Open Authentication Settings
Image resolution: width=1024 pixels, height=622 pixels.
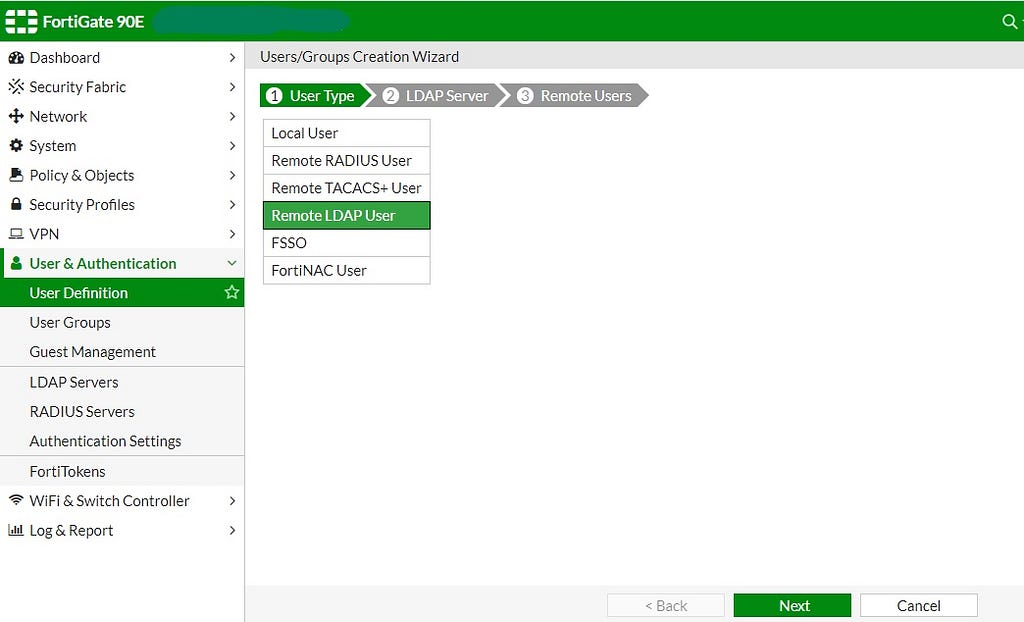(x=122, y=441)
